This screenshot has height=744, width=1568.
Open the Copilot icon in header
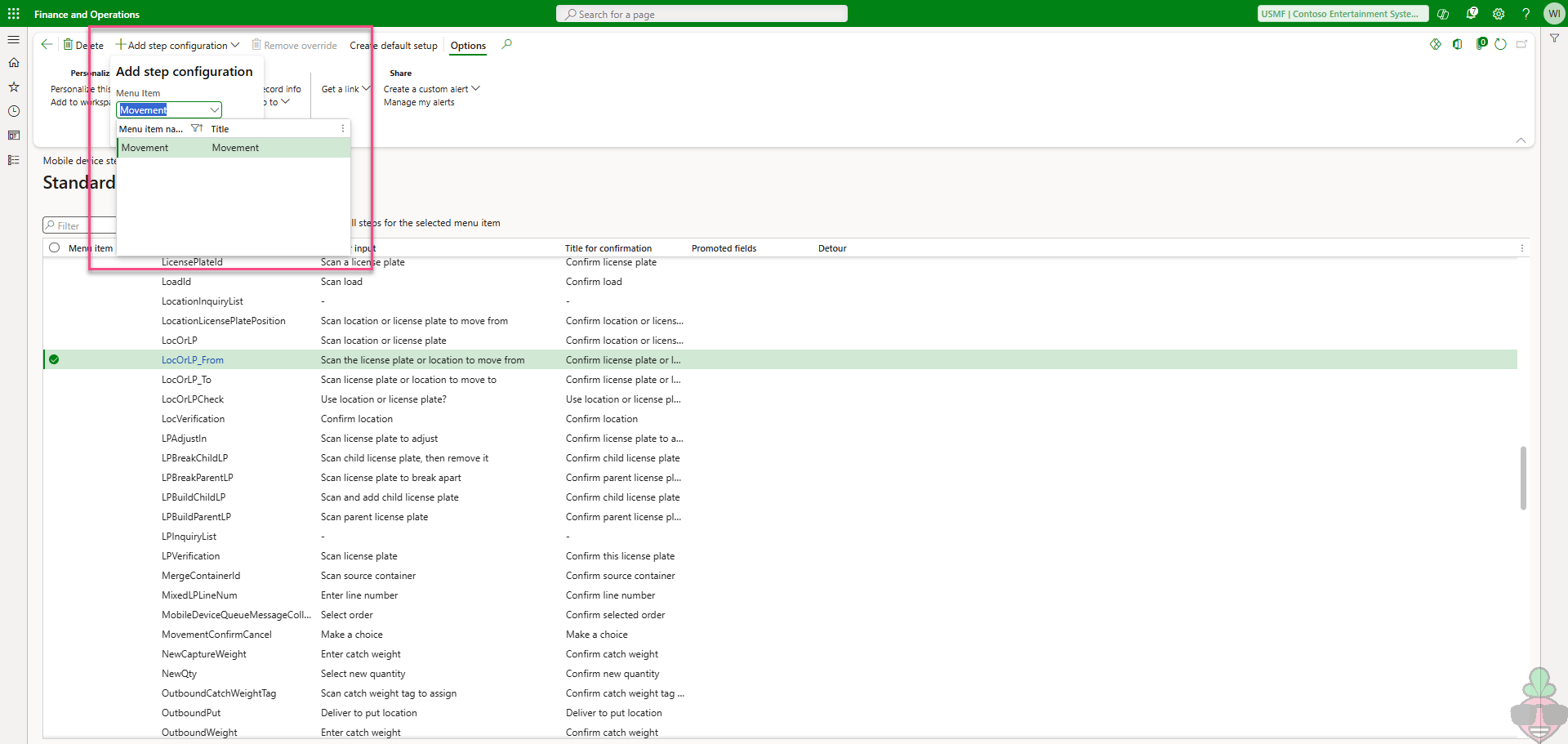[1443, 14]
